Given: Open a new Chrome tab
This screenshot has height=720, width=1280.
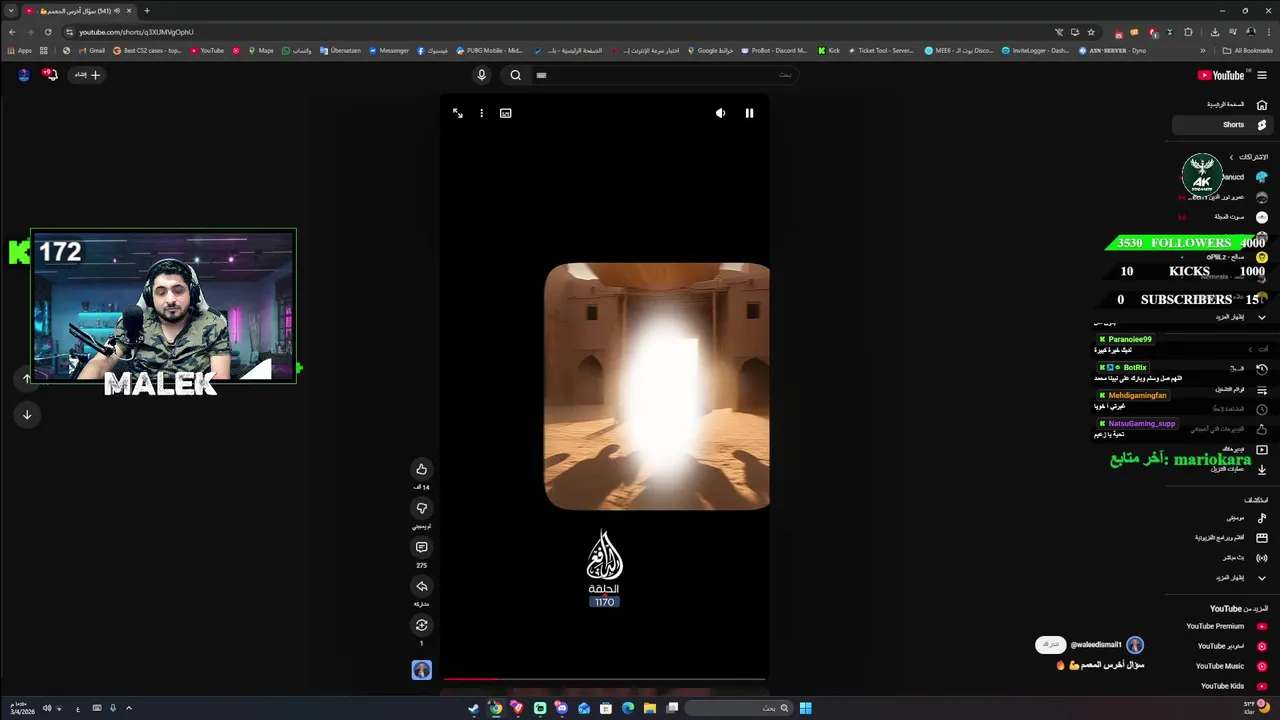Looking at the screenshot, I should click(x=147, y=11).
